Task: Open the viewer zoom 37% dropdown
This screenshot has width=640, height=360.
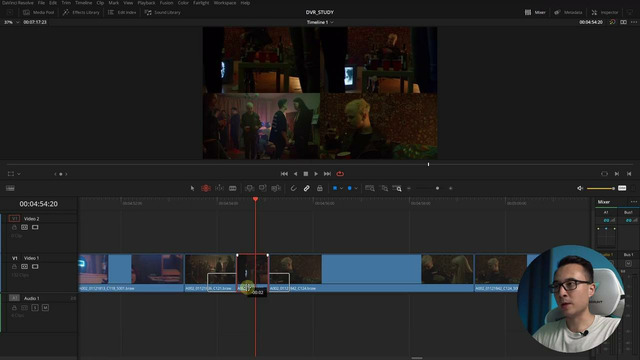Action: coord(11,22)
